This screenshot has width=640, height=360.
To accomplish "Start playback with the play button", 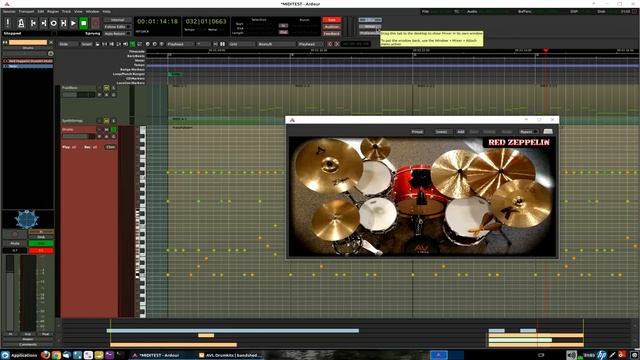I will point(73,23).
